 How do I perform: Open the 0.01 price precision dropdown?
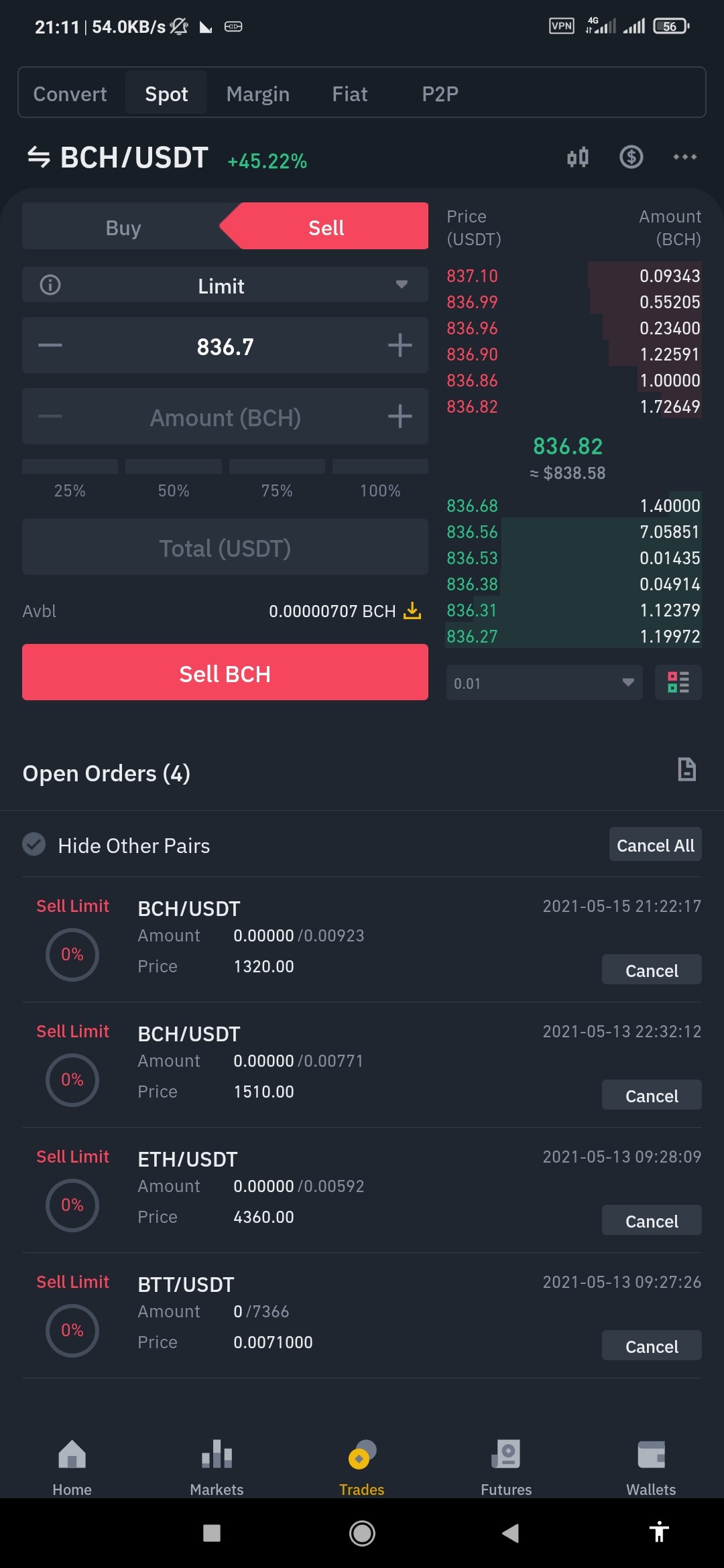point(544,683)
